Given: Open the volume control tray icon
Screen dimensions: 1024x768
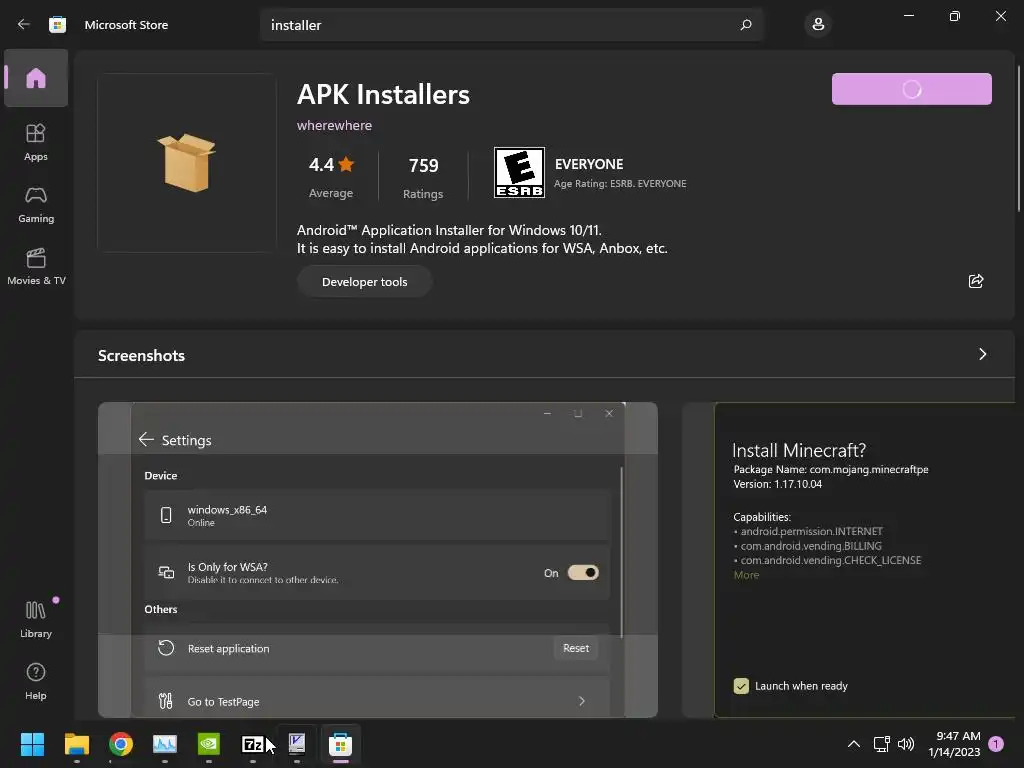Looking at the screenshot, I should 906,744.
